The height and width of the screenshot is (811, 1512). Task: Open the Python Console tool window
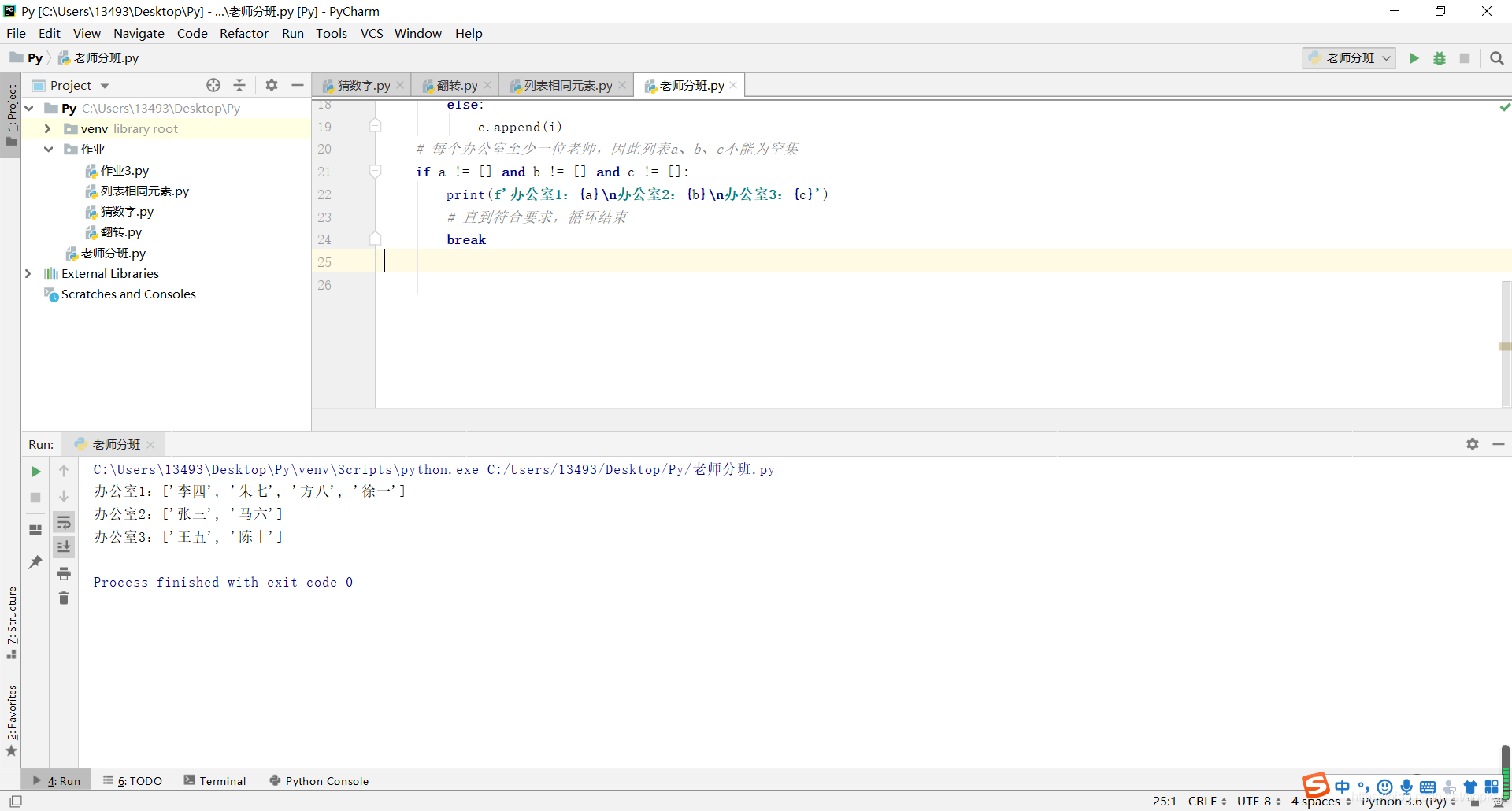point(319,780)
